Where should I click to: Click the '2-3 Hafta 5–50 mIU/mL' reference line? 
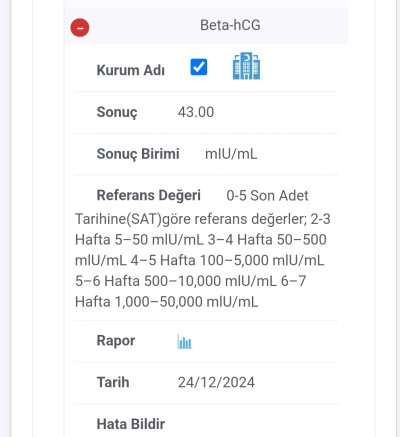139,240
